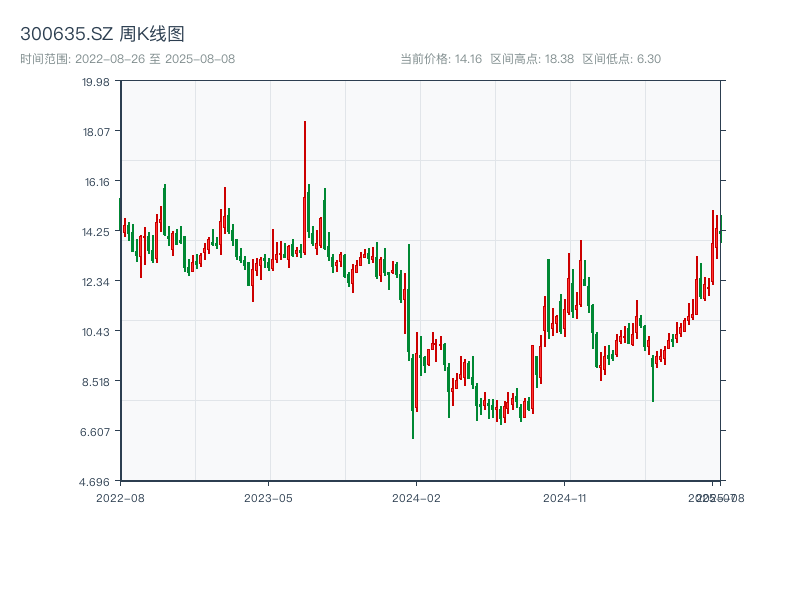This screenshot has width=800, height=600.
Task: Click the 当前价格 14.16 label
Action: [x=441, y=59]
